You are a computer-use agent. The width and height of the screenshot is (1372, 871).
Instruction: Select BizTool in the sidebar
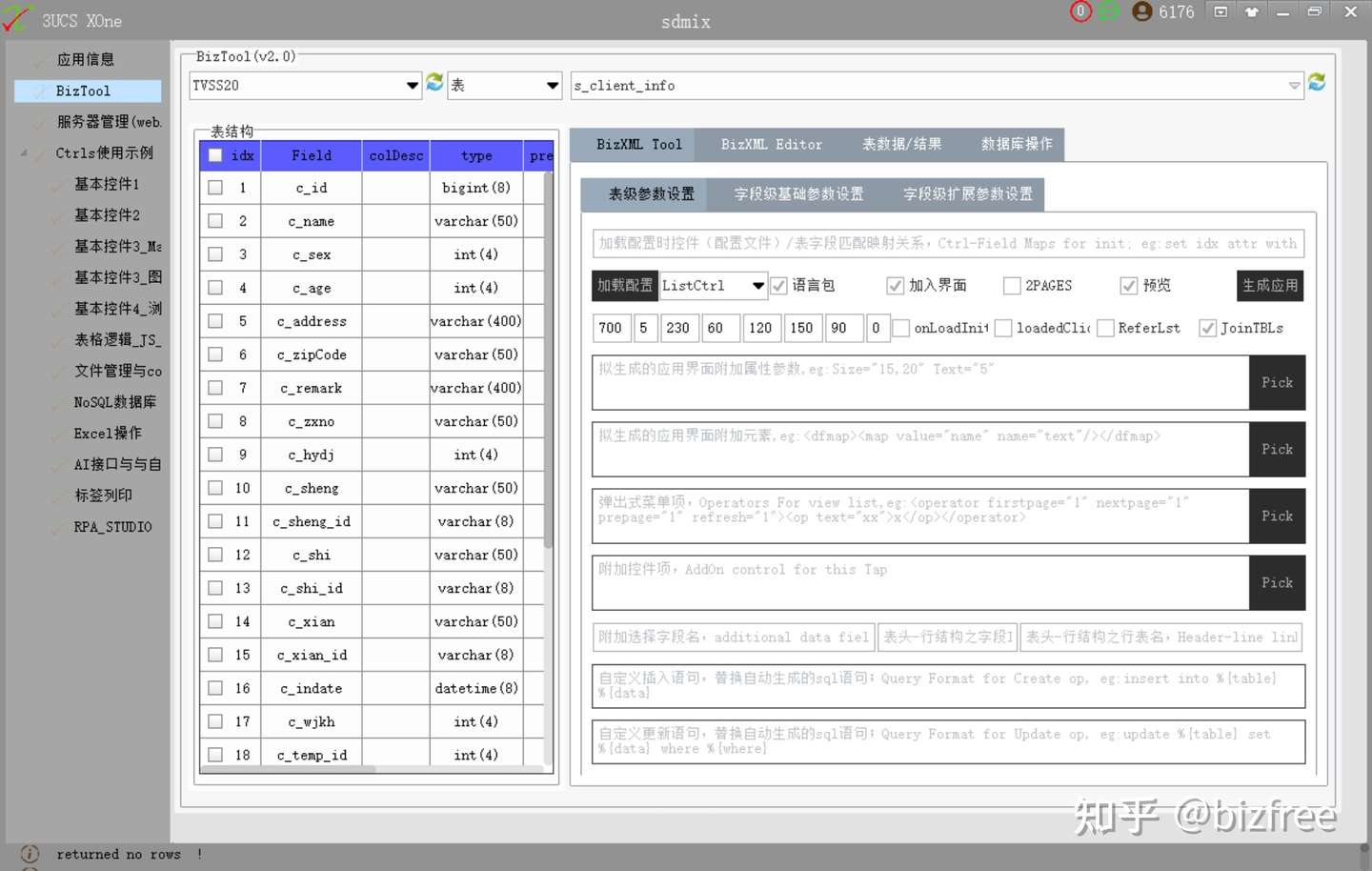click(x=88, y=91)
